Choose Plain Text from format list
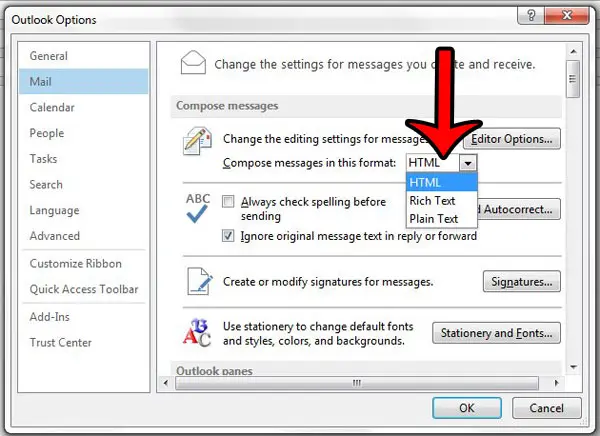Screen dimensions: 600x436 434,219
